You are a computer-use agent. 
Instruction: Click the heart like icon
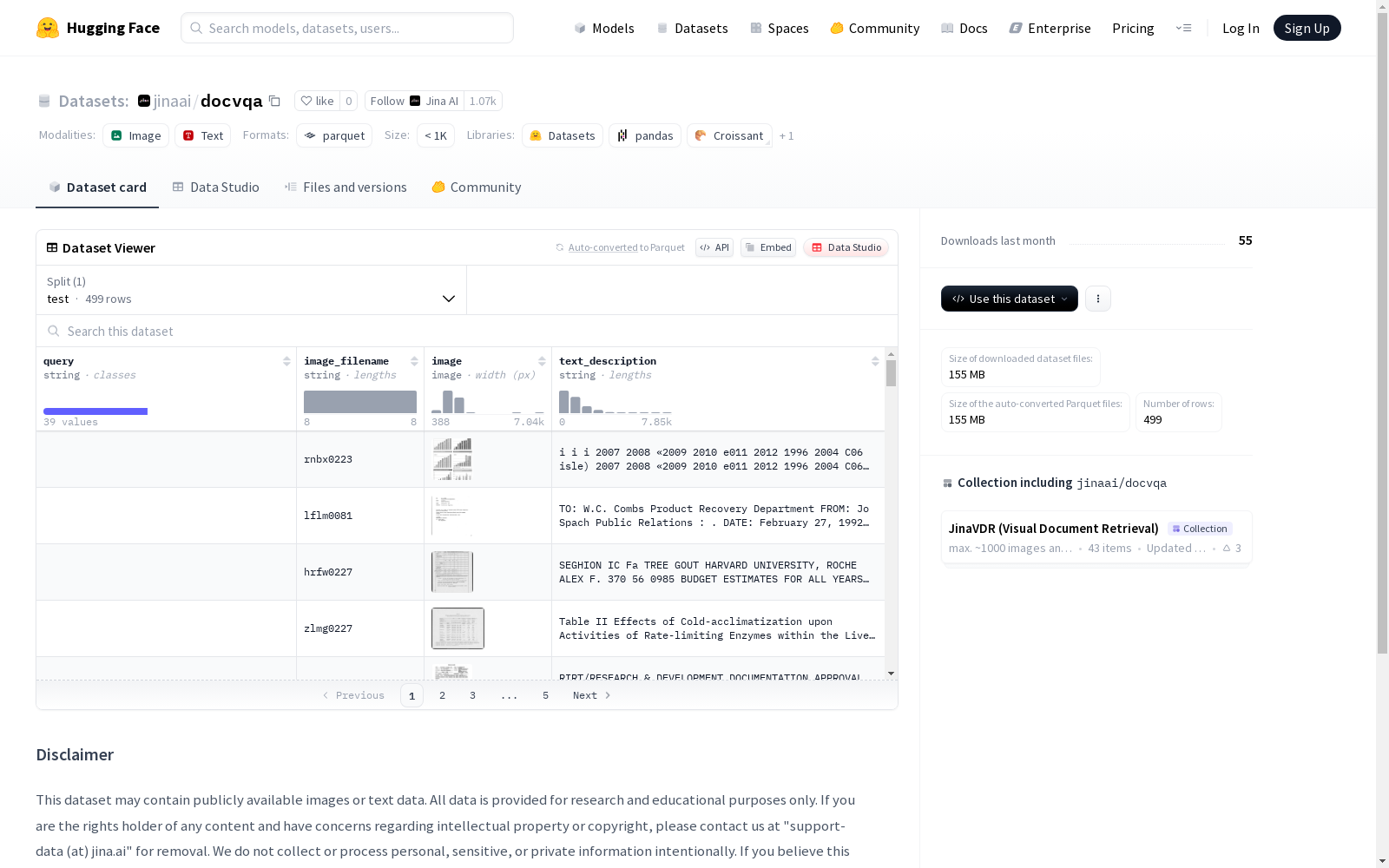click(x=306, y=101)
